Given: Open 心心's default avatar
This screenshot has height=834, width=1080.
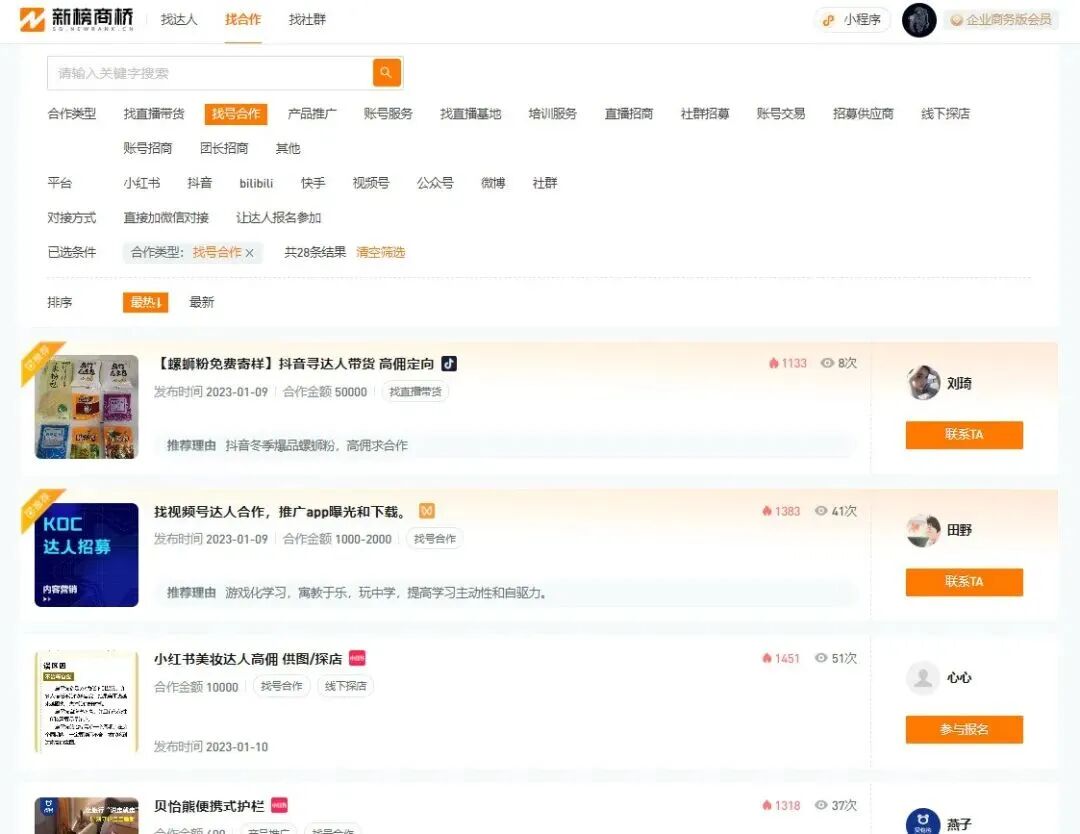Looking at the screenshot, I should [x=923, y=678].
